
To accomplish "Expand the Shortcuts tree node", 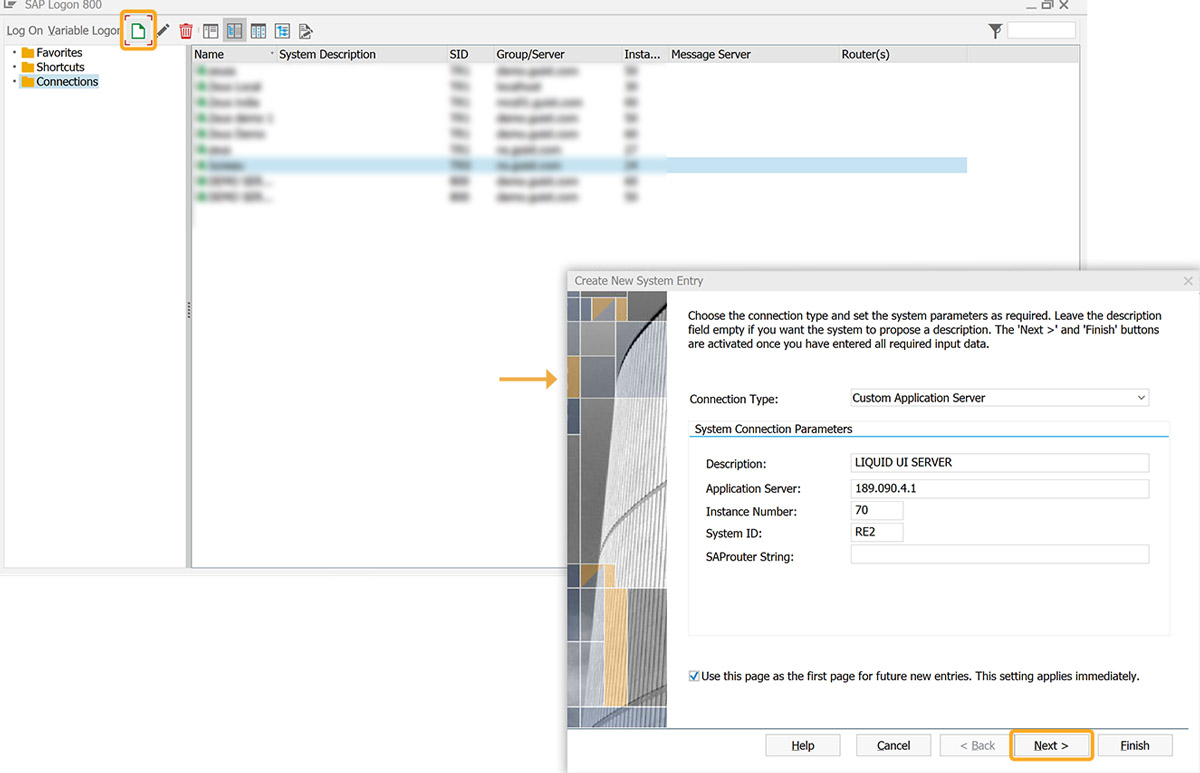I will pos(14,67).
